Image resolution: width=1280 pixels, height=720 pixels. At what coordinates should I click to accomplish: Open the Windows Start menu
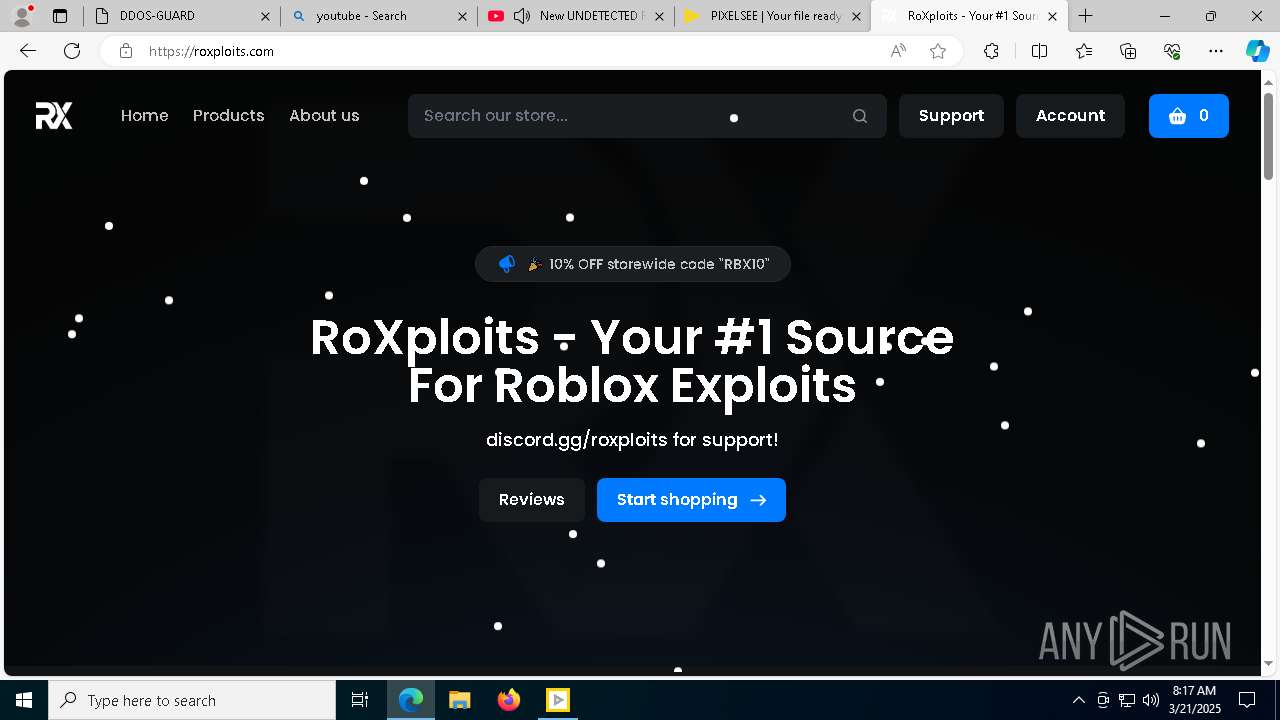pos(24,700)
